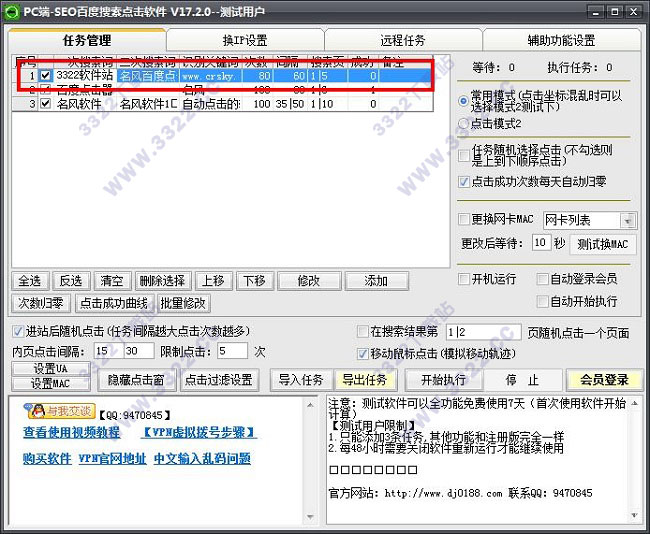This screenshot has width=650, height=534.
Task: Click 设置UA button
Action: [51, 369]
